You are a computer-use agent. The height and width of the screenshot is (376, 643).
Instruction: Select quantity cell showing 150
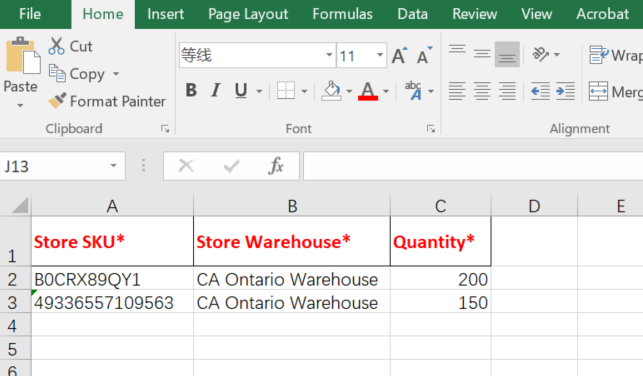[440, 303]
